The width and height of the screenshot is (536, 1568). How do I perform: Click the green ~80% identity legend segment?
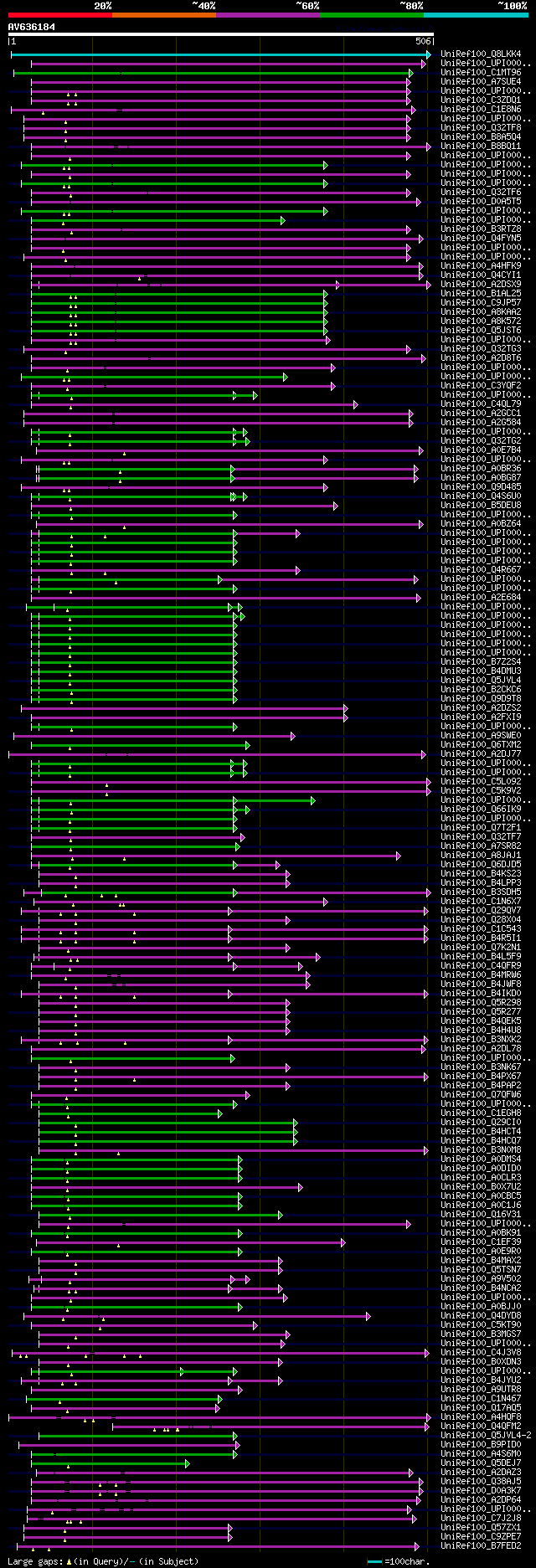371,15
